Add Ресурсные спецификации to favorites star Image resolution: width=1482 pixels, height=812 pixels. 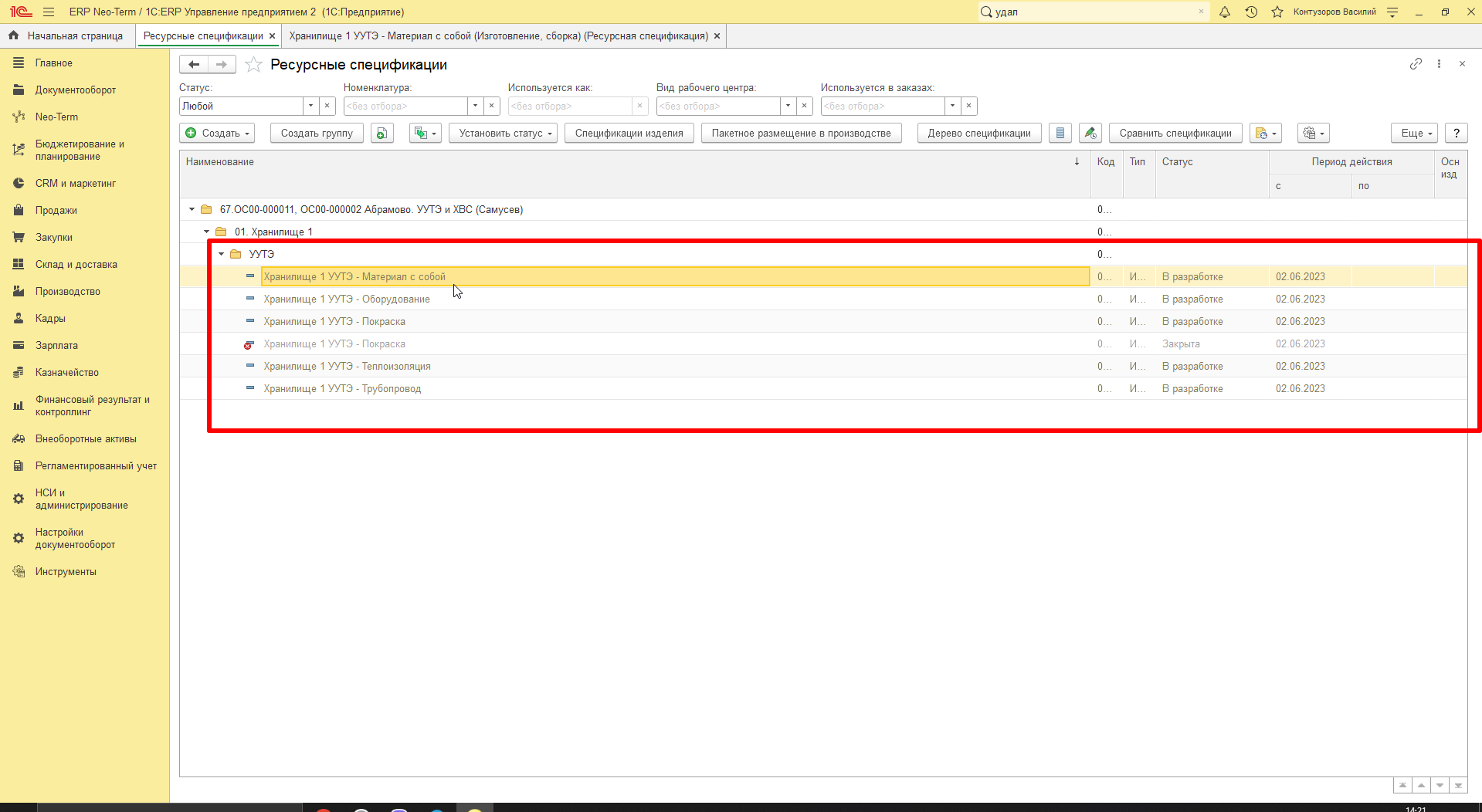253,65
